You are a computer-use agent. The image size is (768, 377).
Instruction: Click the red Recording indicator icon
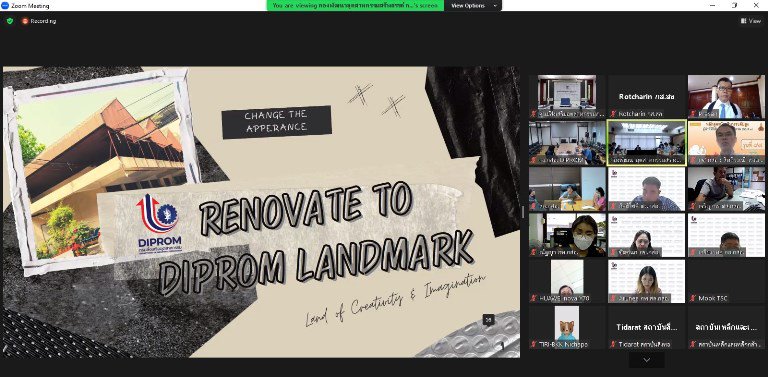coord(25,21)
